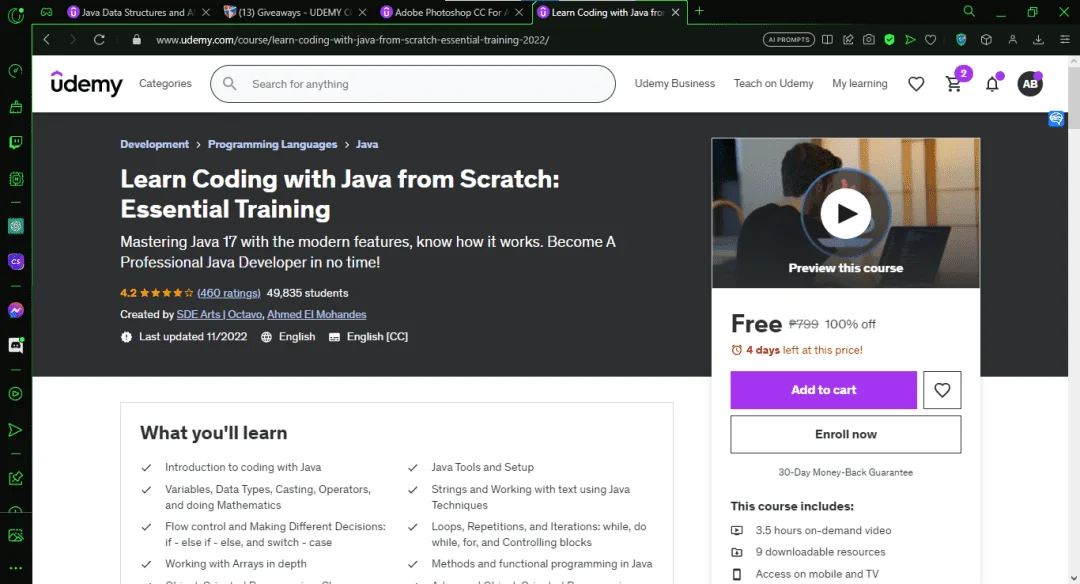Open the image gallery icon in sidebar

click(x=15, y=535)
